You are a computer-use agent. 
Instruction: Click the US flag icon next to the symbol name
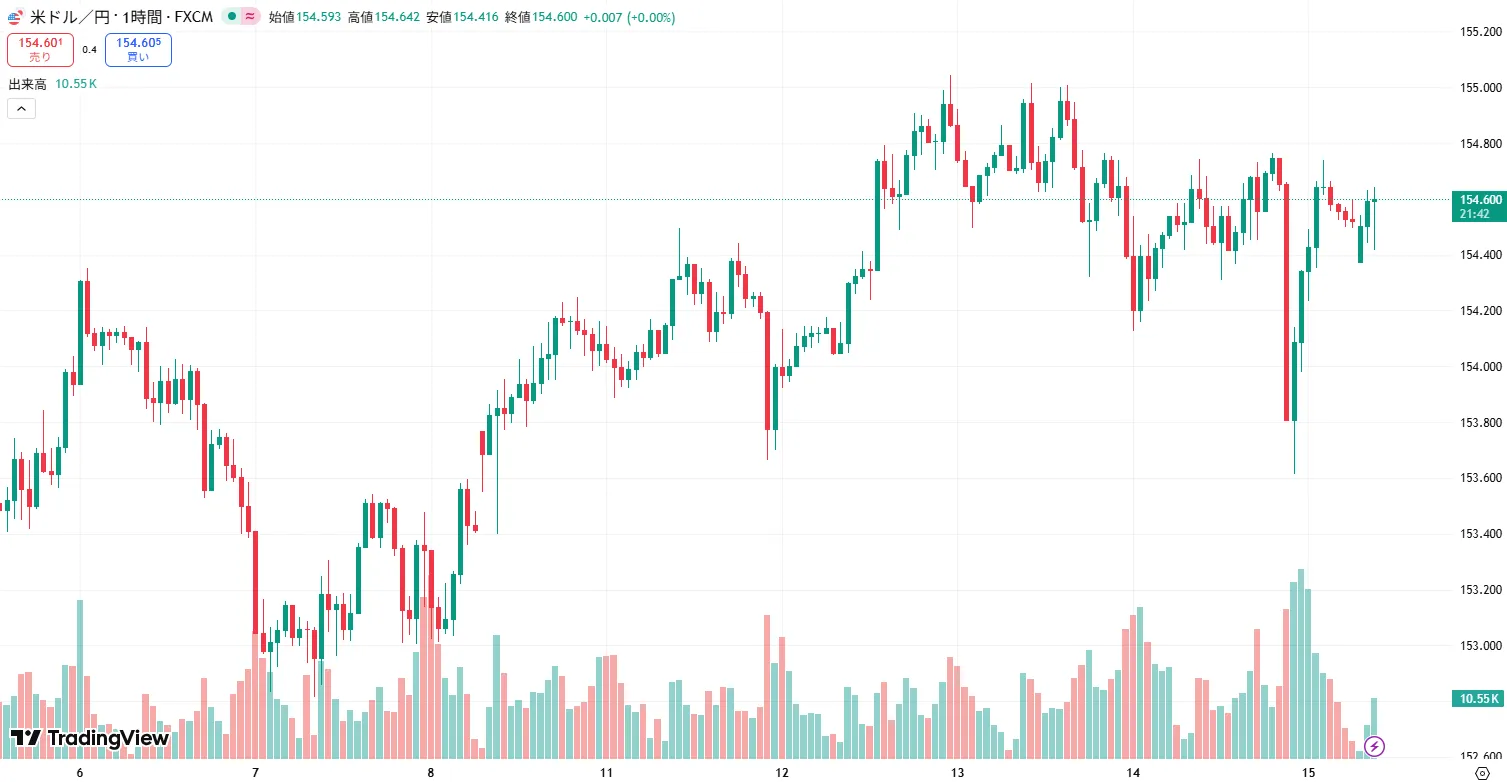13,17
